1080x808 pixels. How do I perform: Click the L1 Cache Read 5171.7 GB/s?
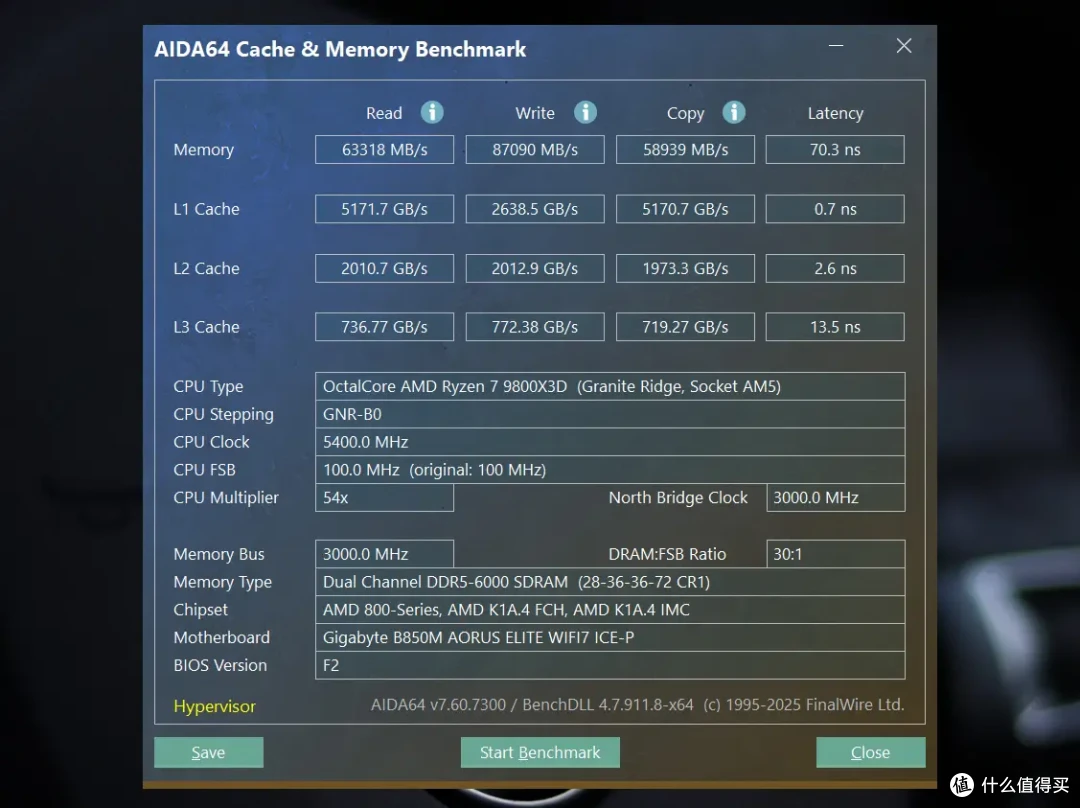(384, 209)
